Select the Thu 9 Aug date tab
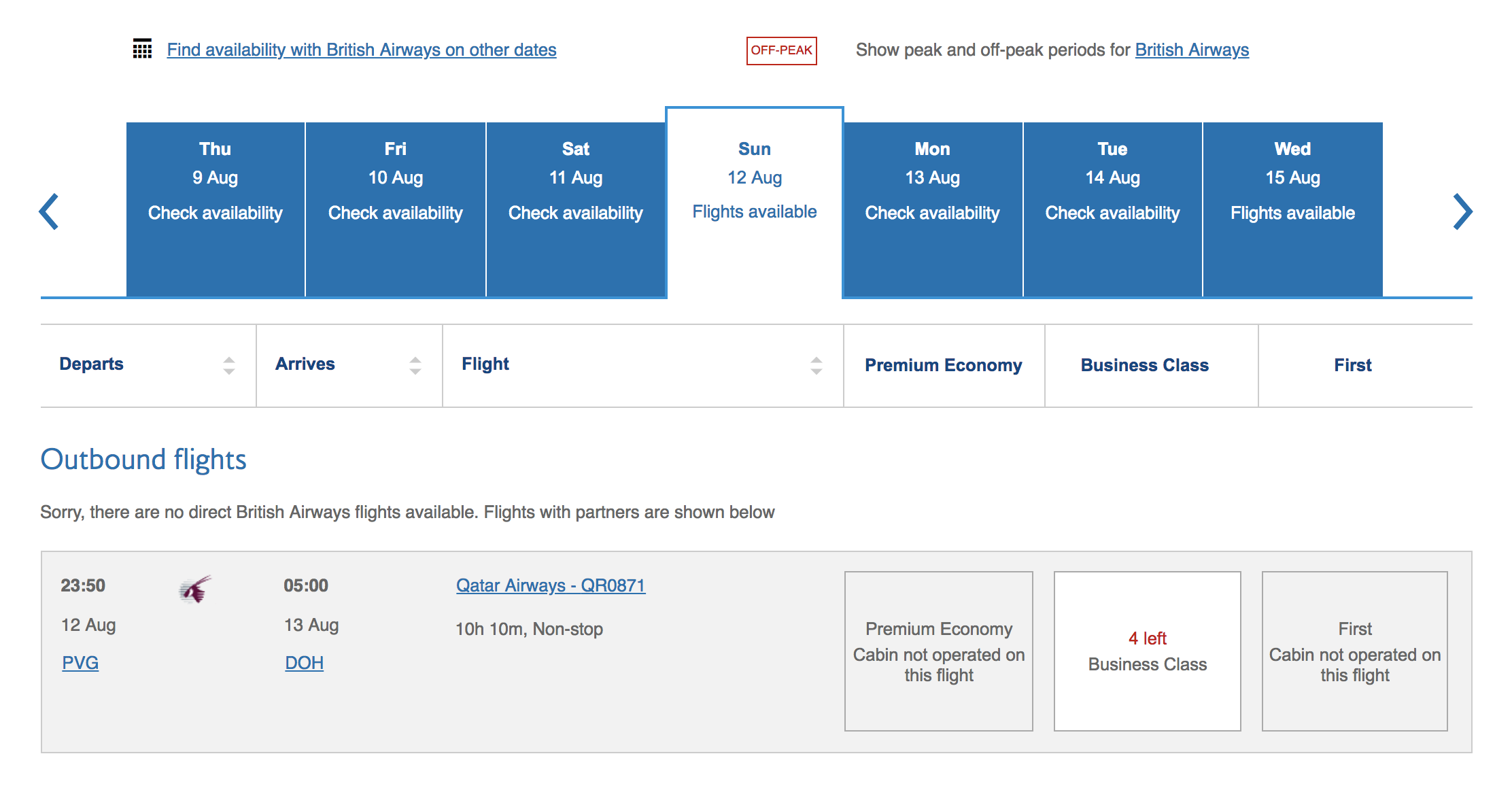Screen dimensions: 1512x790 (216, 209)
